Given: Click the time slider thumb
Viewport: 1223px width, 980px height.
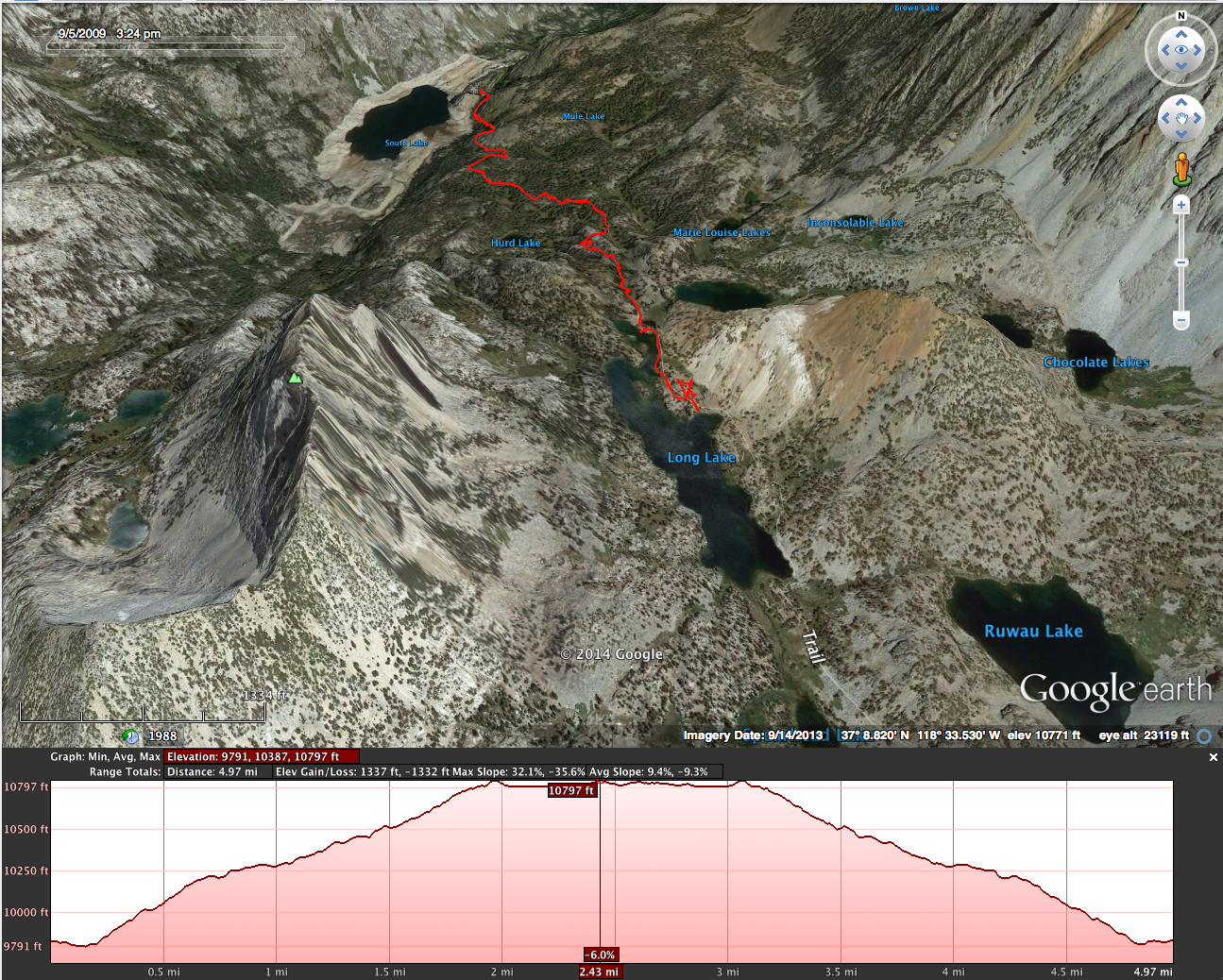Looking at the screenshot, I should pyautogui.click(x=53, y=46).
